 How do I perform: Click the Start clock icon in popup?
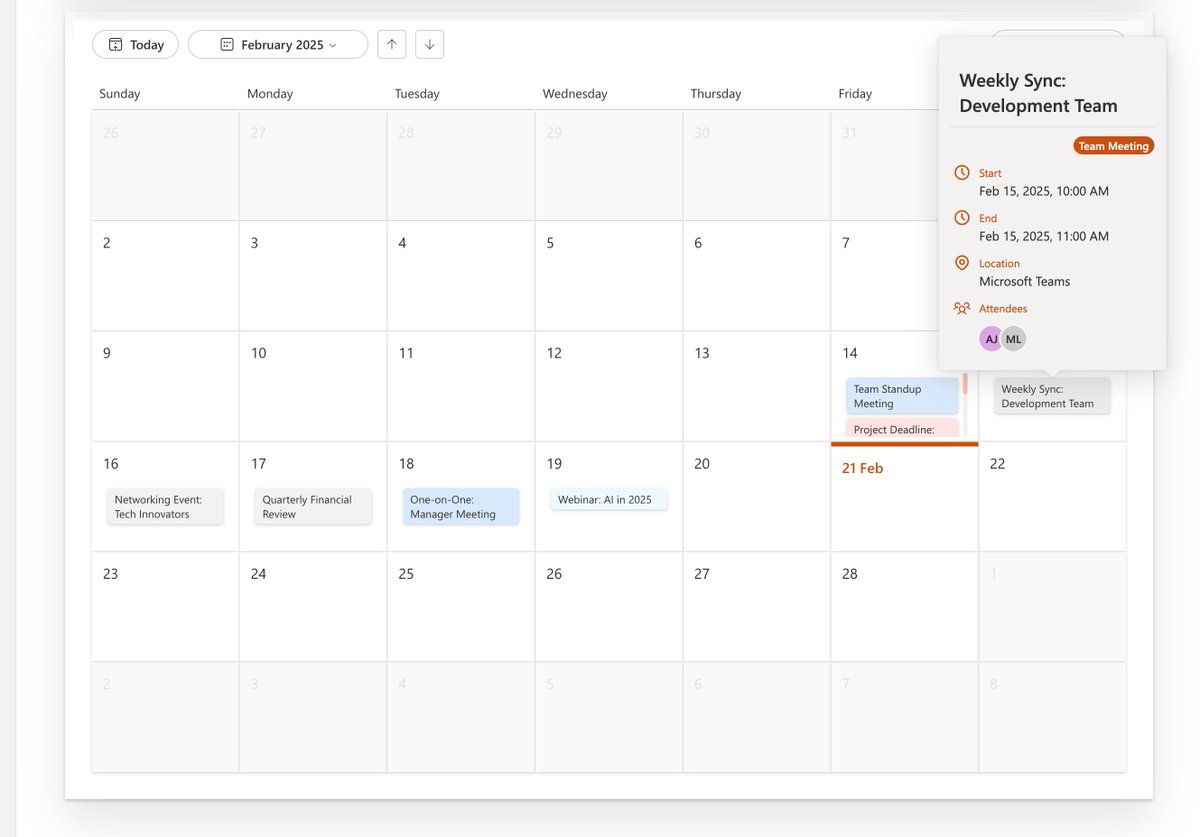coord(962,173)
